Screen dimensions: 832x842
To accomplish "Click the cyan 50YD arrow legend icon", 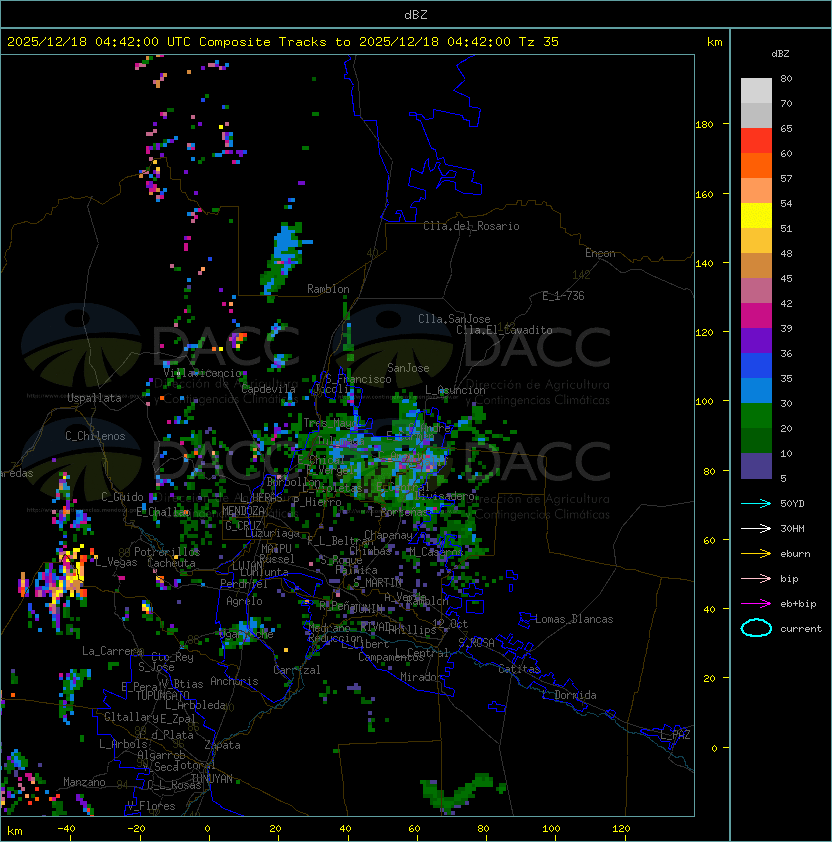I will pos(756,504).
